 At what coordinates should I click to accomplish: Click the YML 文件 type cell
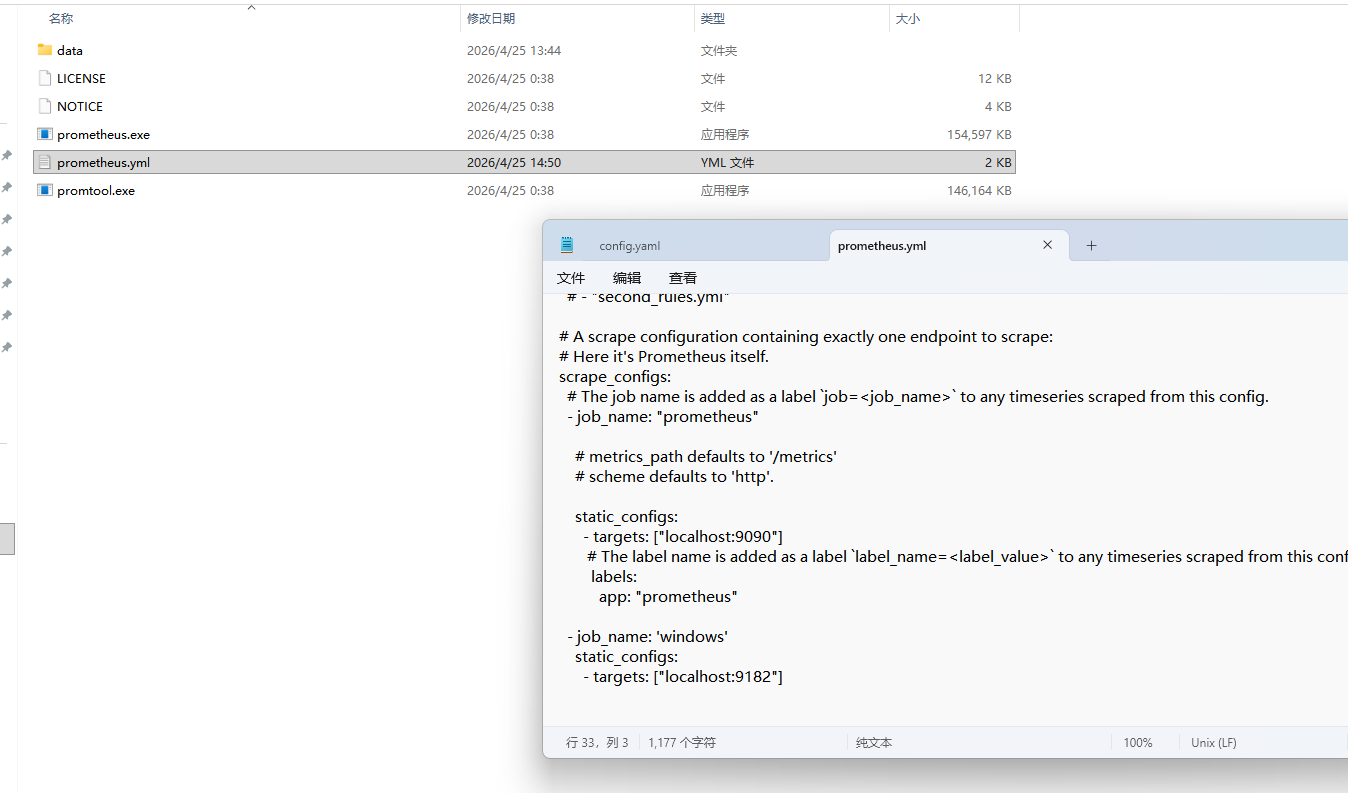pos(727,163)
